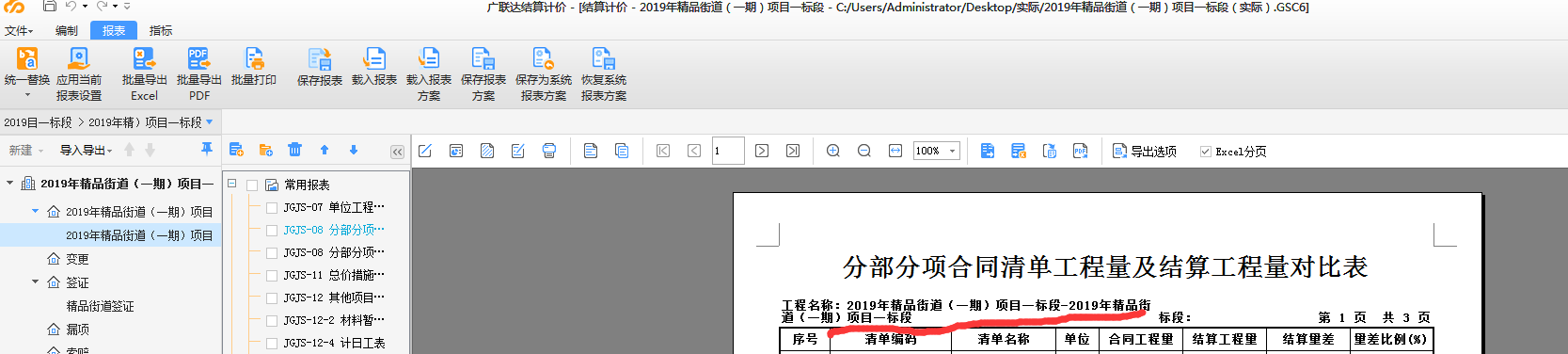Switch to the 指标 tab
This screenshot has height=354, width=1568.
tap(161, 31)
